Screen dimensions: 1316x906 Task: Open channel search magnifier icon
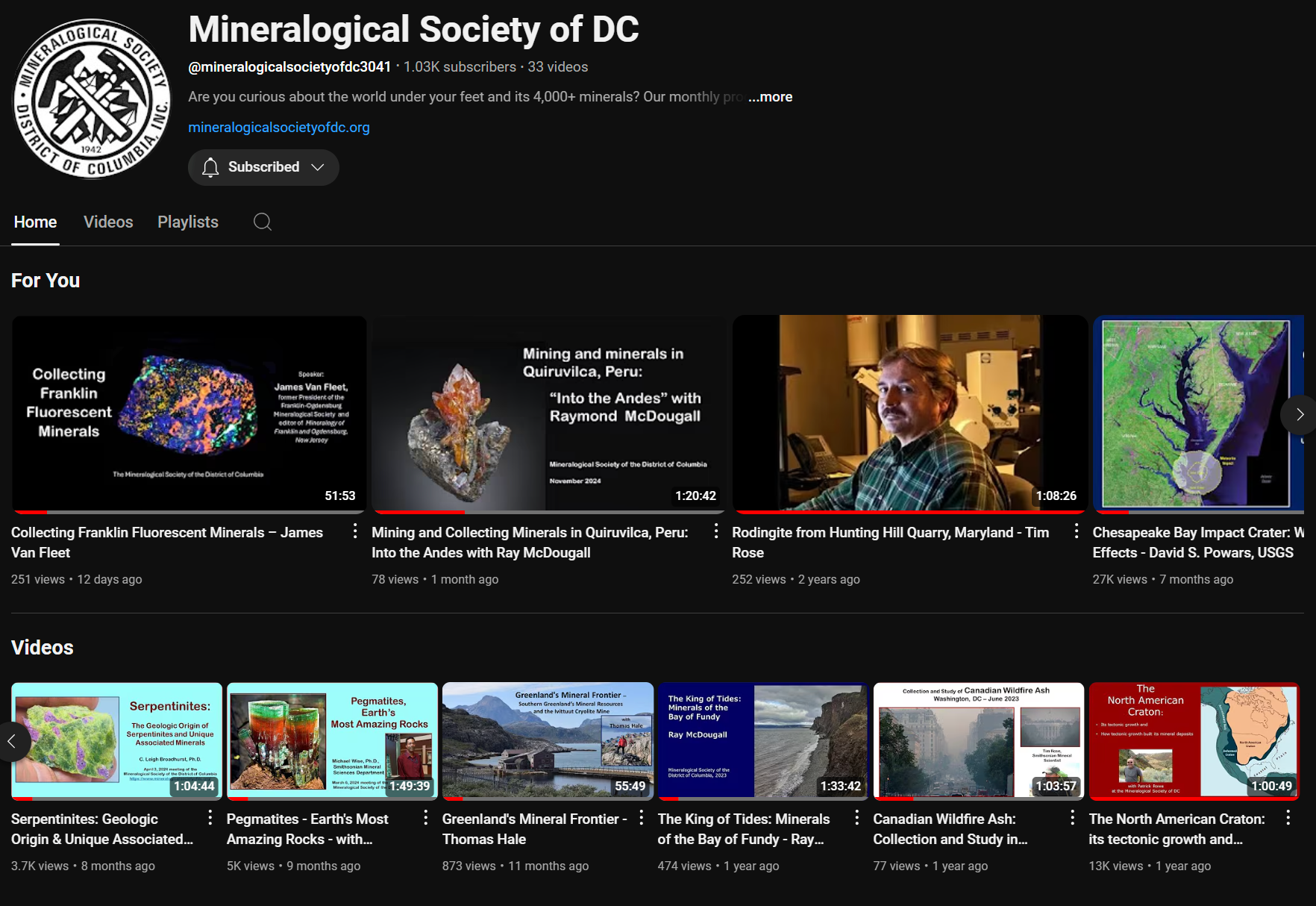[263, 222]
